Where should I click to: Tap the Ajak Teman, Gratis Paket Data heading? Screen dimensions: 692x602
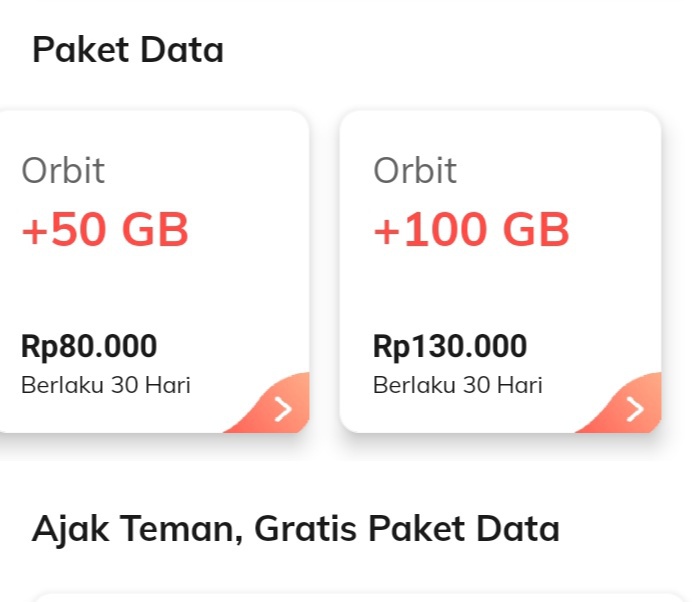tap(295, 528)
